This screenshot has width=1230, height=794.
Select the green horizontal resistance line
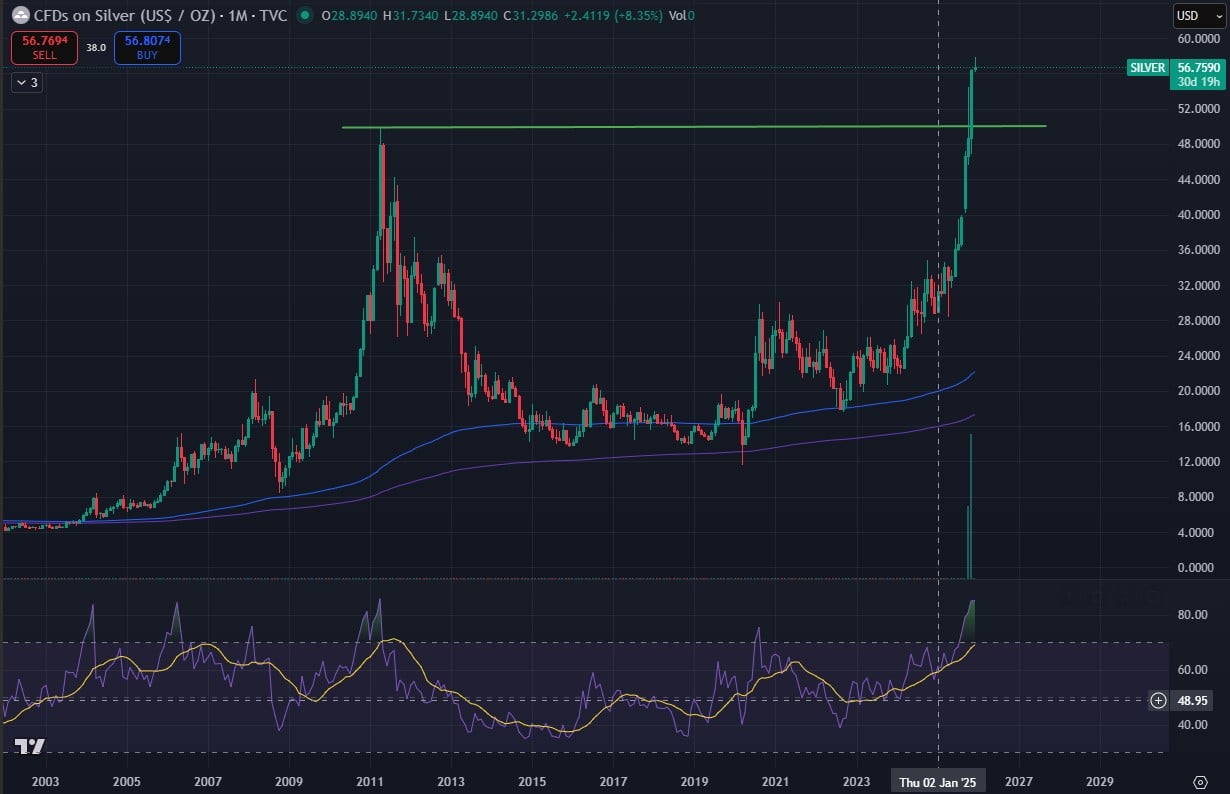(650, 127)
